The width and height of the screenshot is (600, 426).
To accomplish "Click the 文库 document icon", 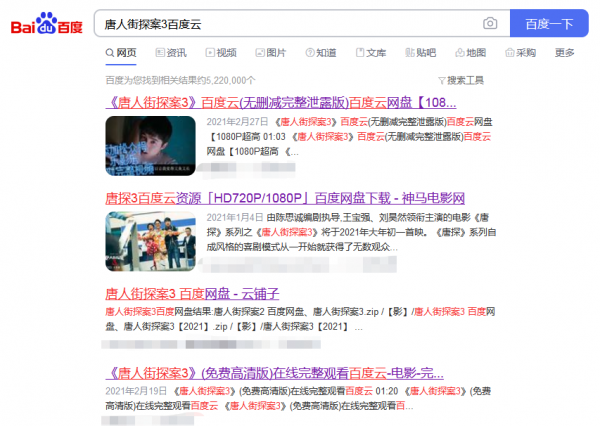I will pyautogui.click(x=360, y=52).
